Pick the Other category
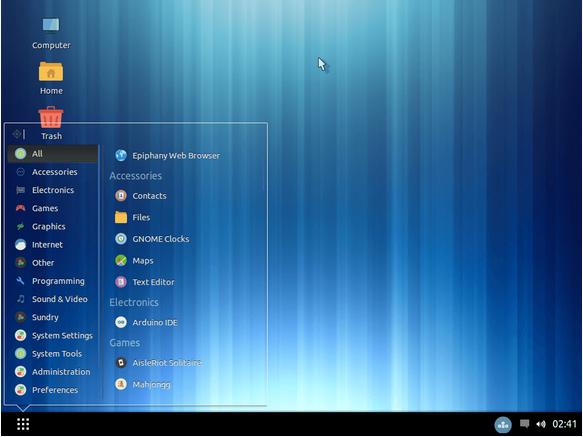The width and height of the screenshot is (583, 437). [53, 263]
